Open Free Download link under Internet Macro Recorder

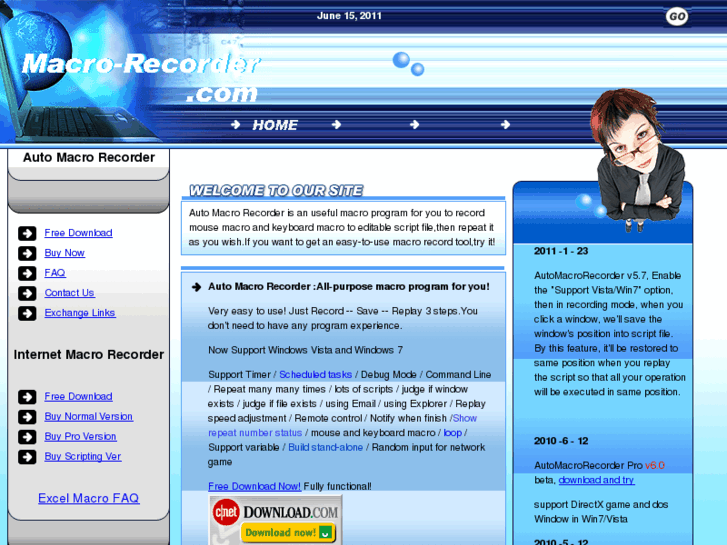[x=78, y=397]
